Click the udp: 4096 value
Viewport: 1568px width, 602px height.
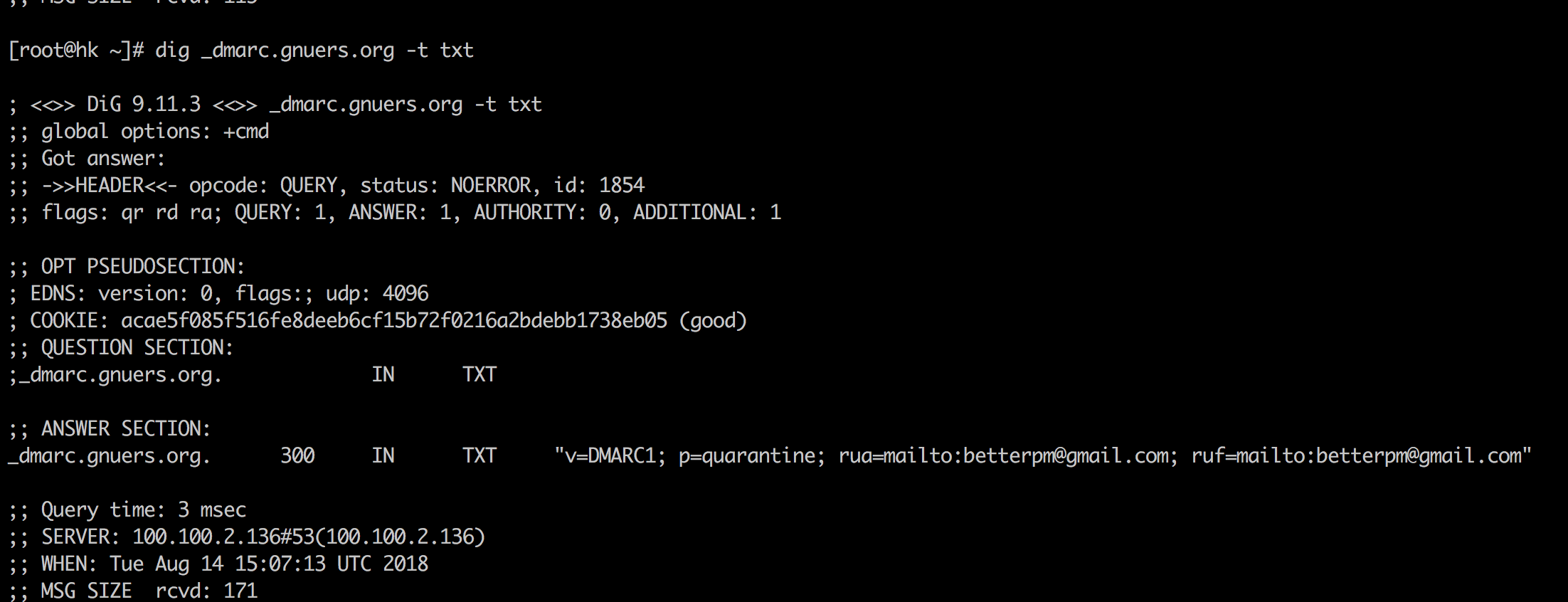pos(377,294)
